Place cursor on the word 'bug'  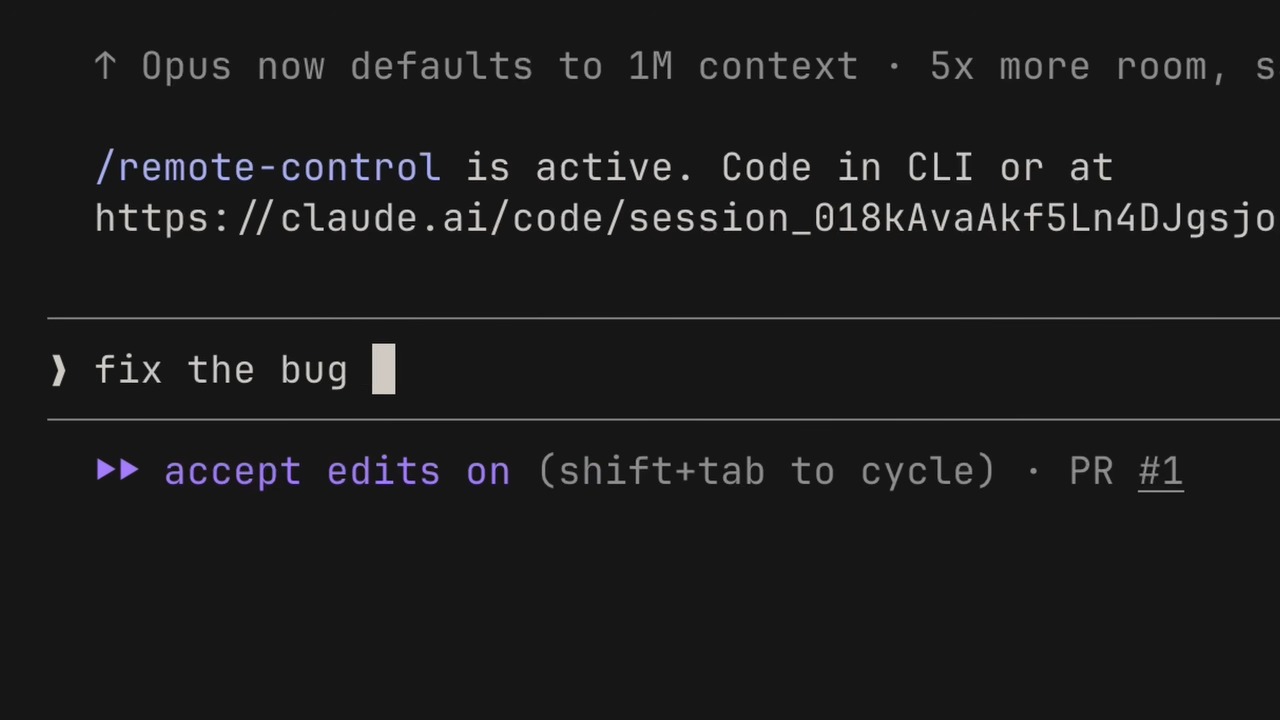pyautogui.click(x=314, y=372)
